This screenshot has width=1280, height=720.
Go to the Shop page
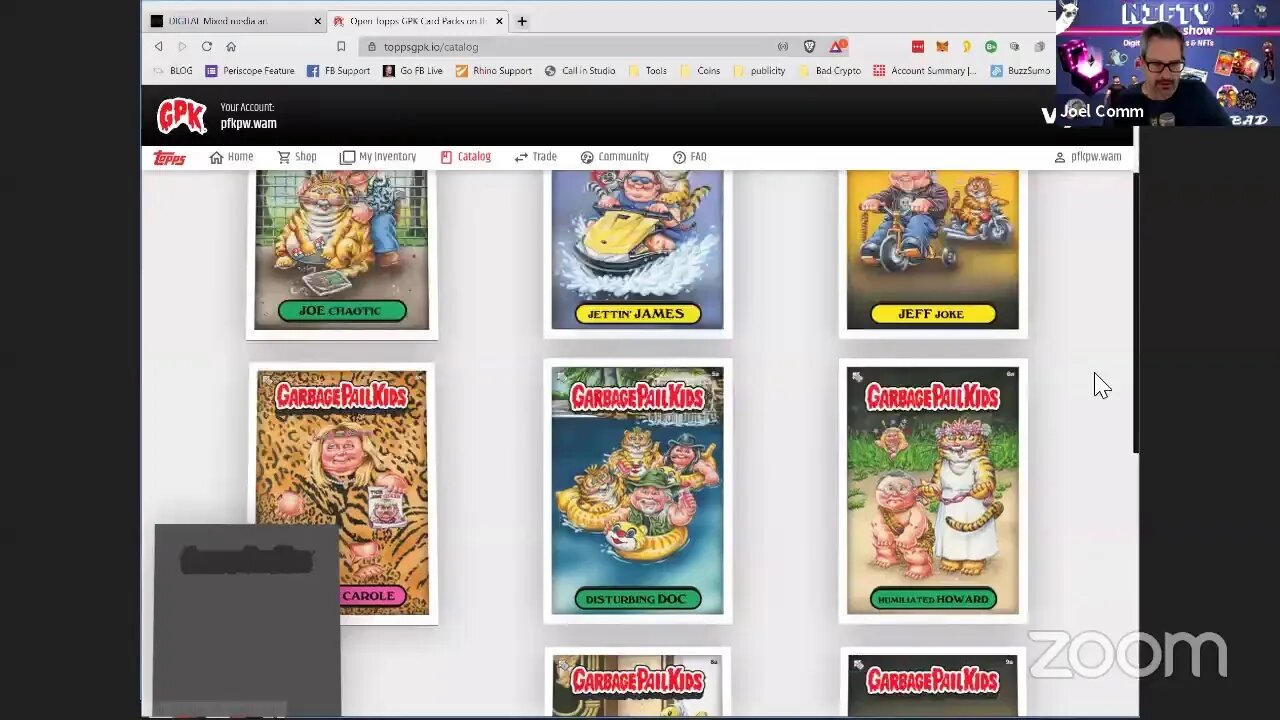click(x=297, y=157)
